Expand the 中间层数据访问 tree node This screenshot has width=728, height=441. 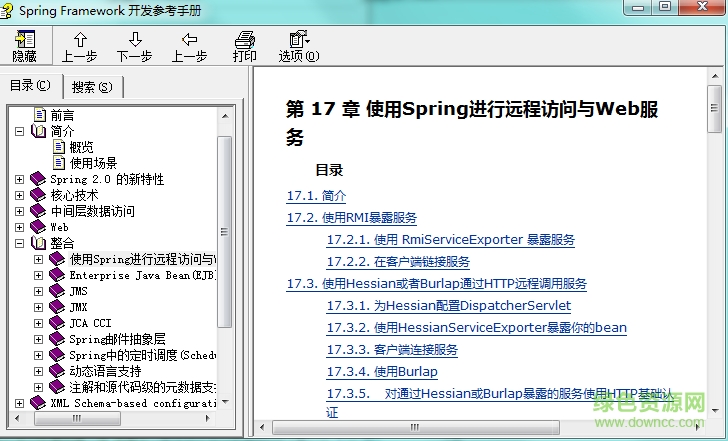19,211
